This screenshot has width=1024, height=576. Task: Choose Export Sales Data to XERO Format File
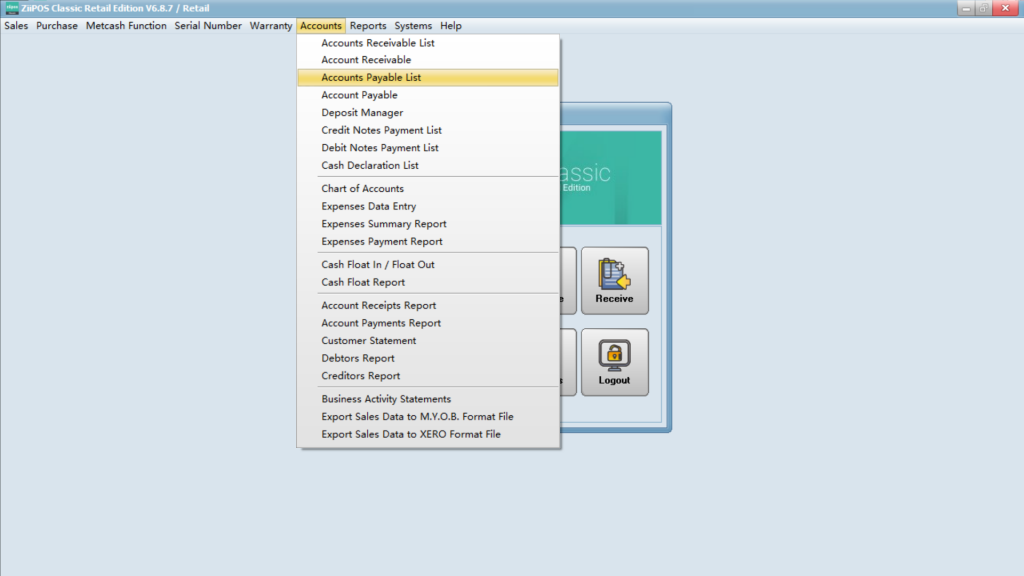click(411, 434)
